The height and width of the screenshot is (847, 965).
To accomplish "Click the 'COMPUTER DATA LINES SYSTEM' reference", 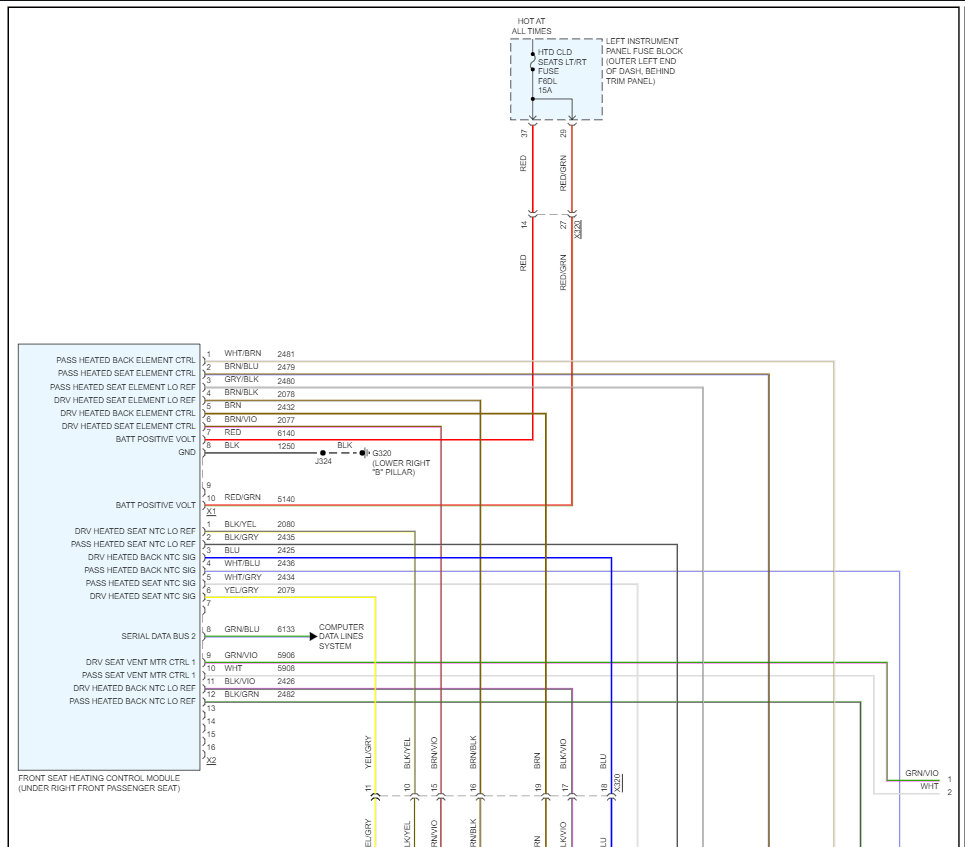I will [x=341, y=636].
